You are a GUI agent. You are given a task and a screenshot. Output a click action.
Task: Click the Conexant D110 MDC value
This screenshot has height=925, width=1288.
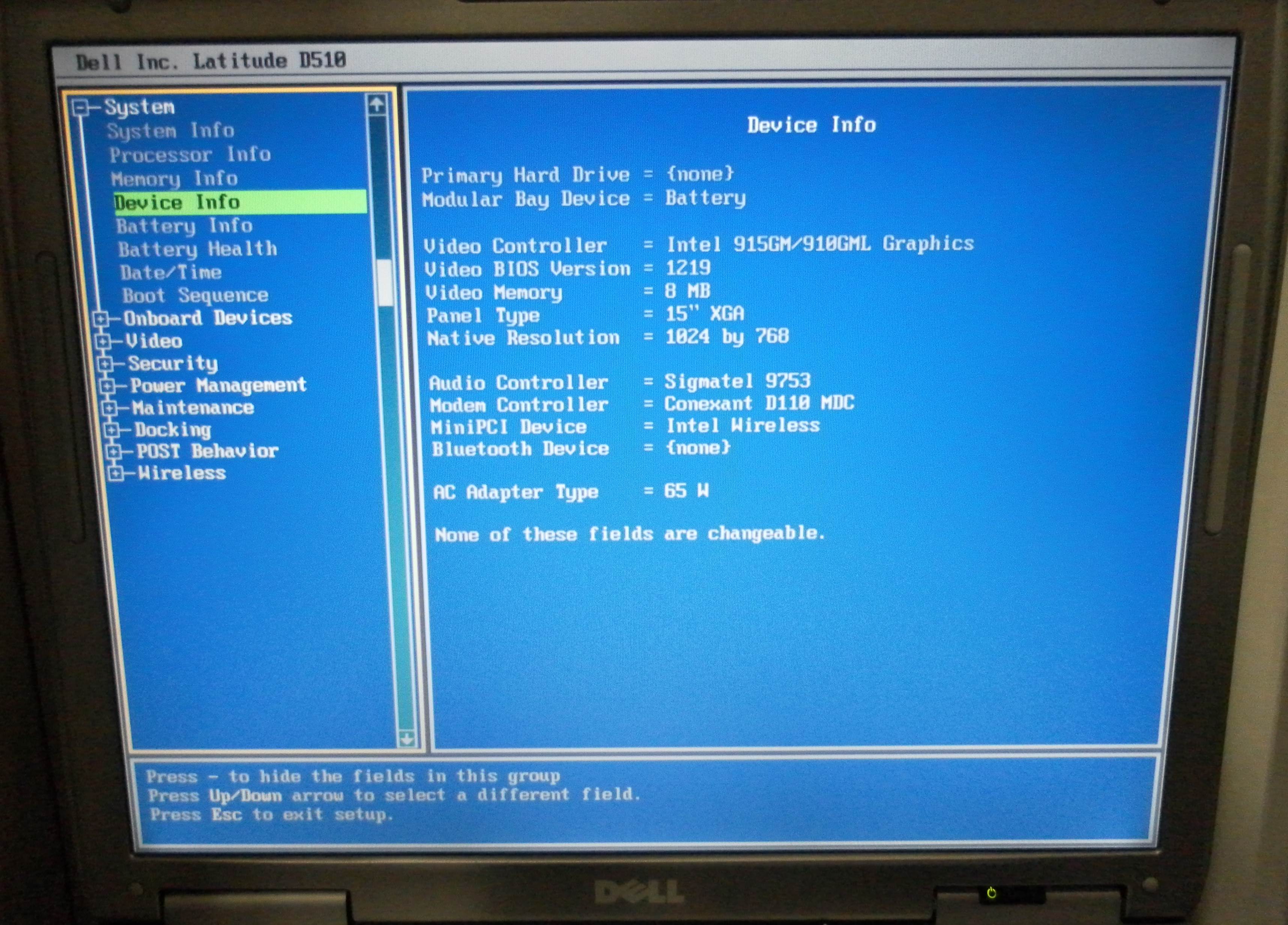pos(759,403)
